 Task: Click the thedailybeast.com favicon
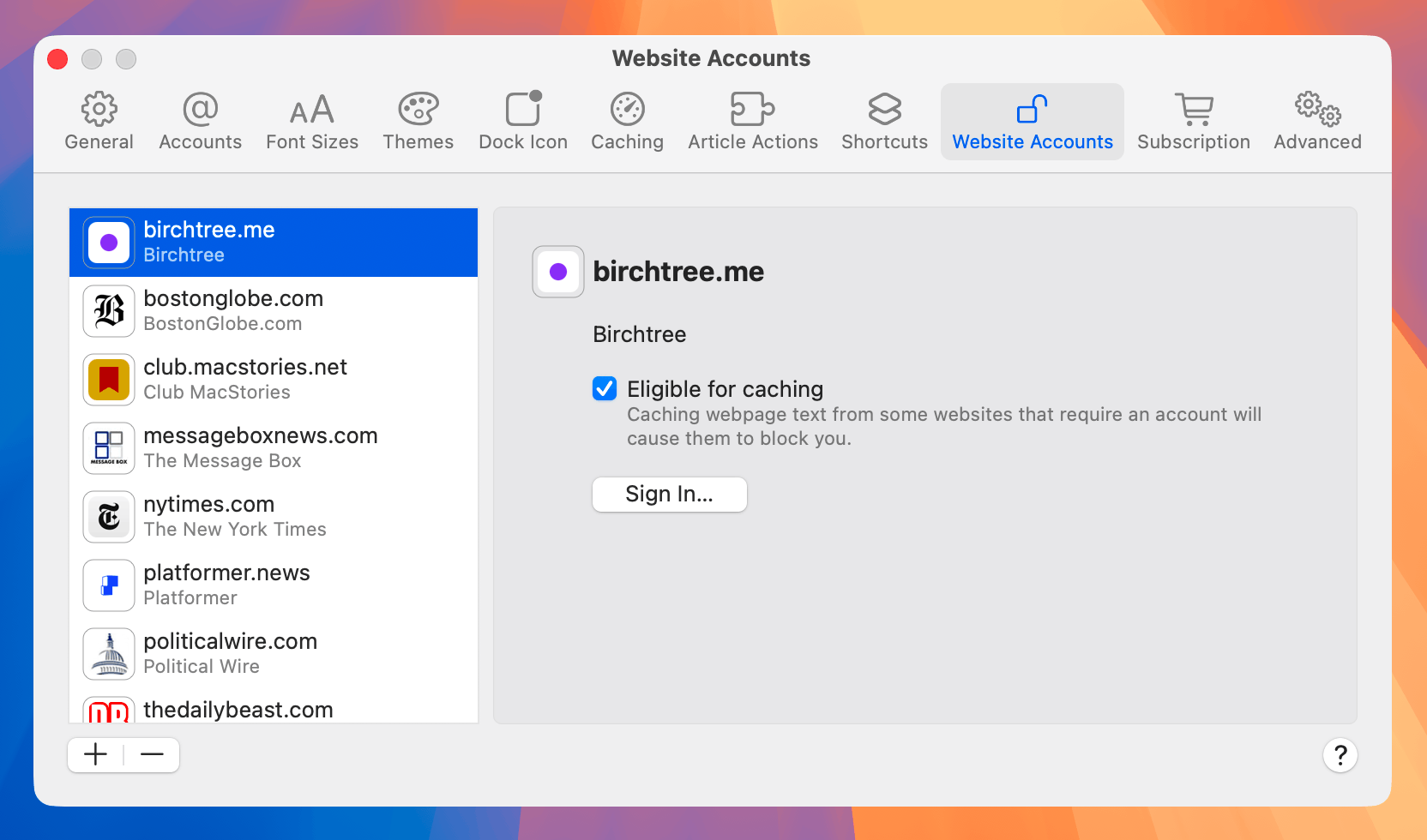(x=109, y=711)
